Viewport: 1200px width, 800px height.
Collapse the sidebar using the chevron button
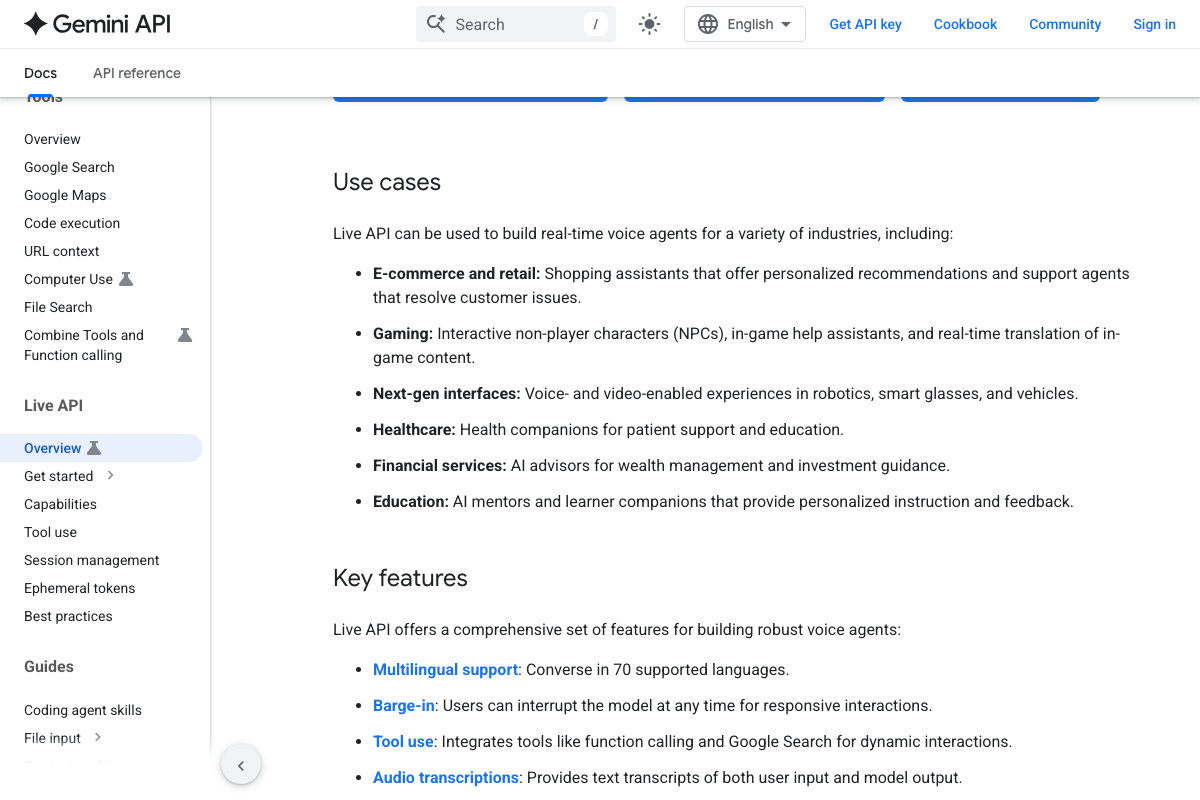[241, 764]
